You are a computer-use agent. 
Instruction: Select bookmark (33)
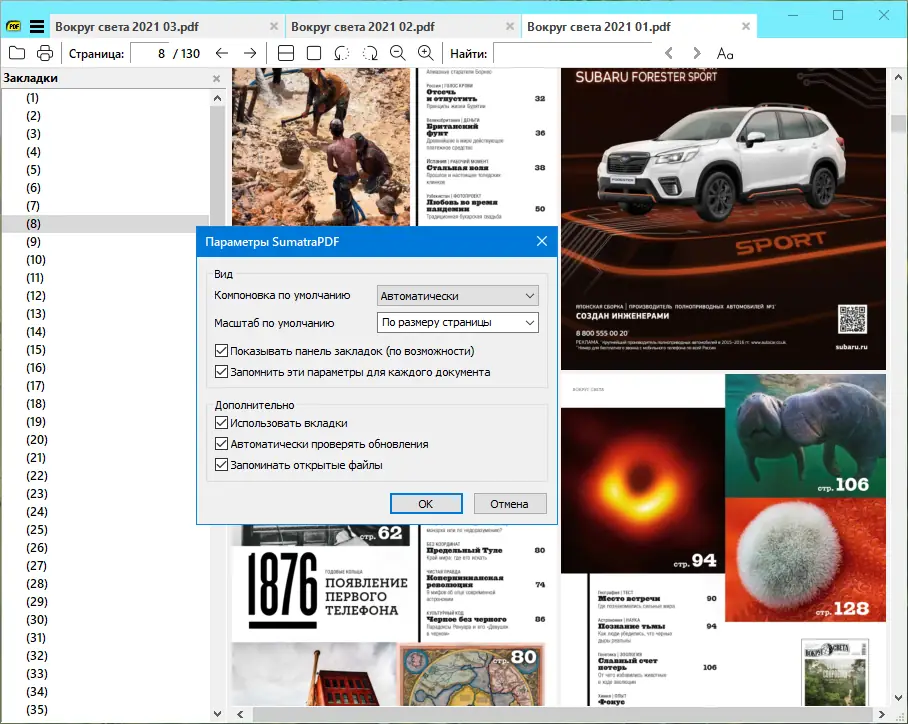pos(37,673)
